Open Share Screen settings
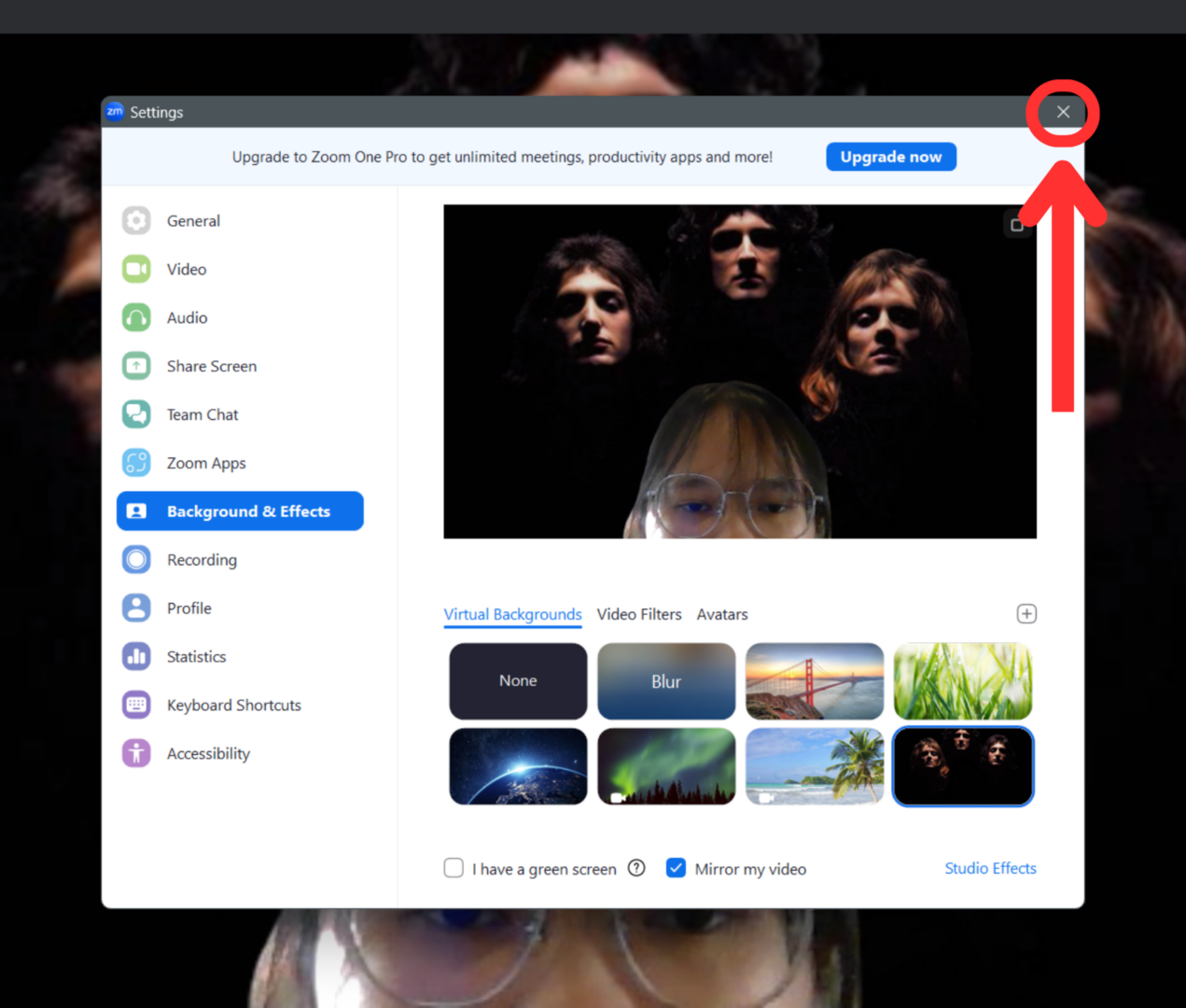 (211, 366)
